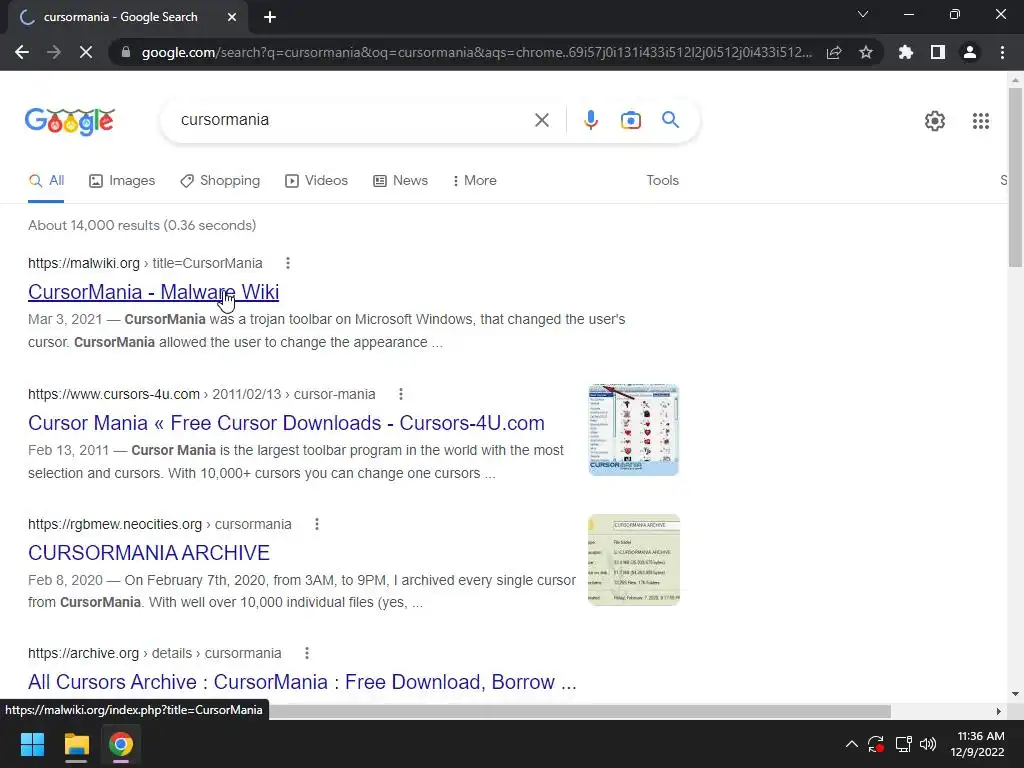Show hidden icons in system tray

pos(852,744)
